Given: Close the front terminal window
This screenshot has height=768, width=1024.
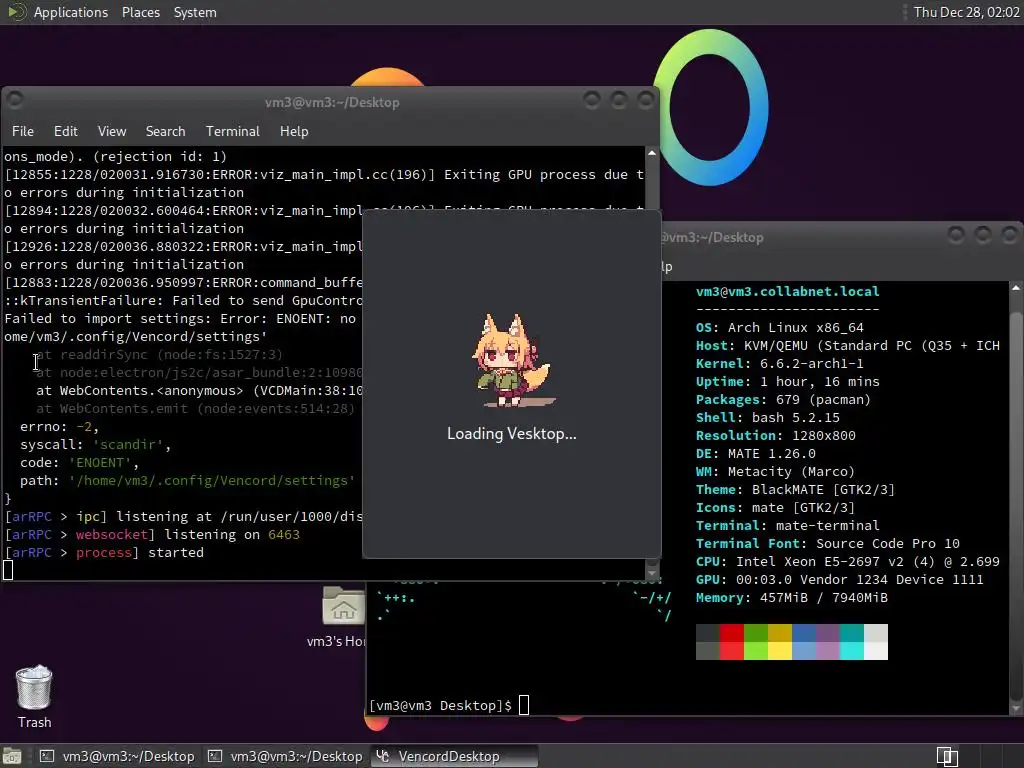Looking at the screenshot, I should pyautogui.click(x=645, y=99).
